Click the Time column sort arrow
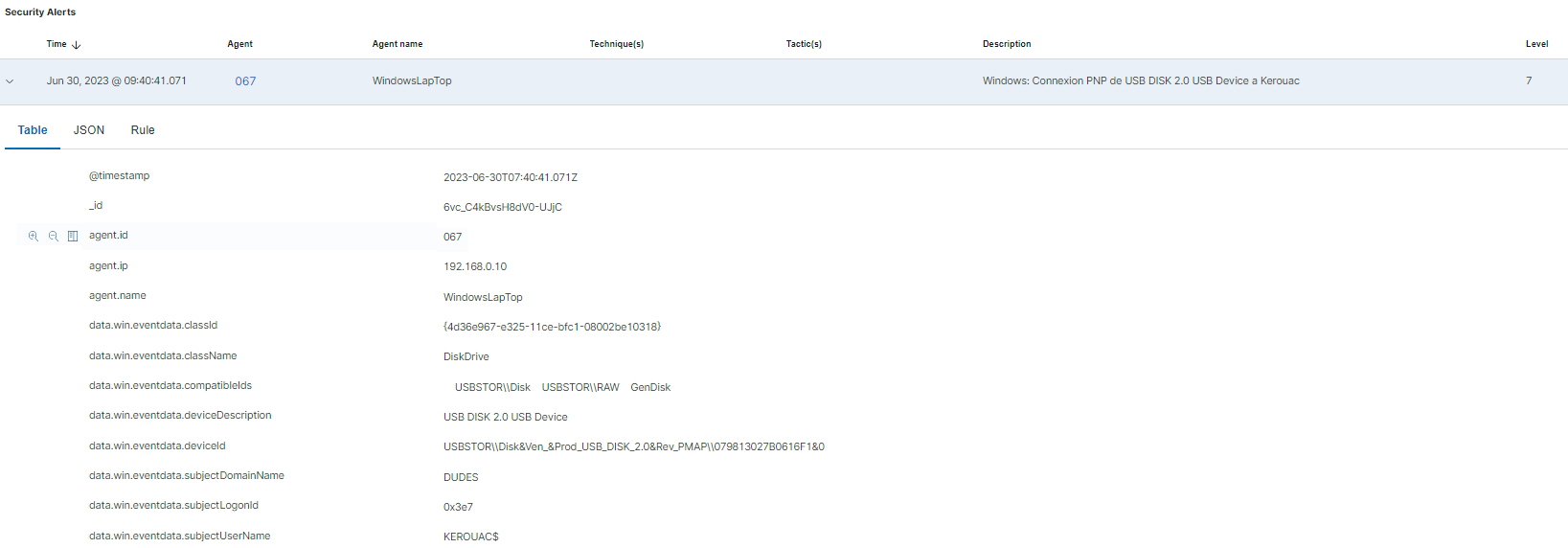 click(77, 45)
